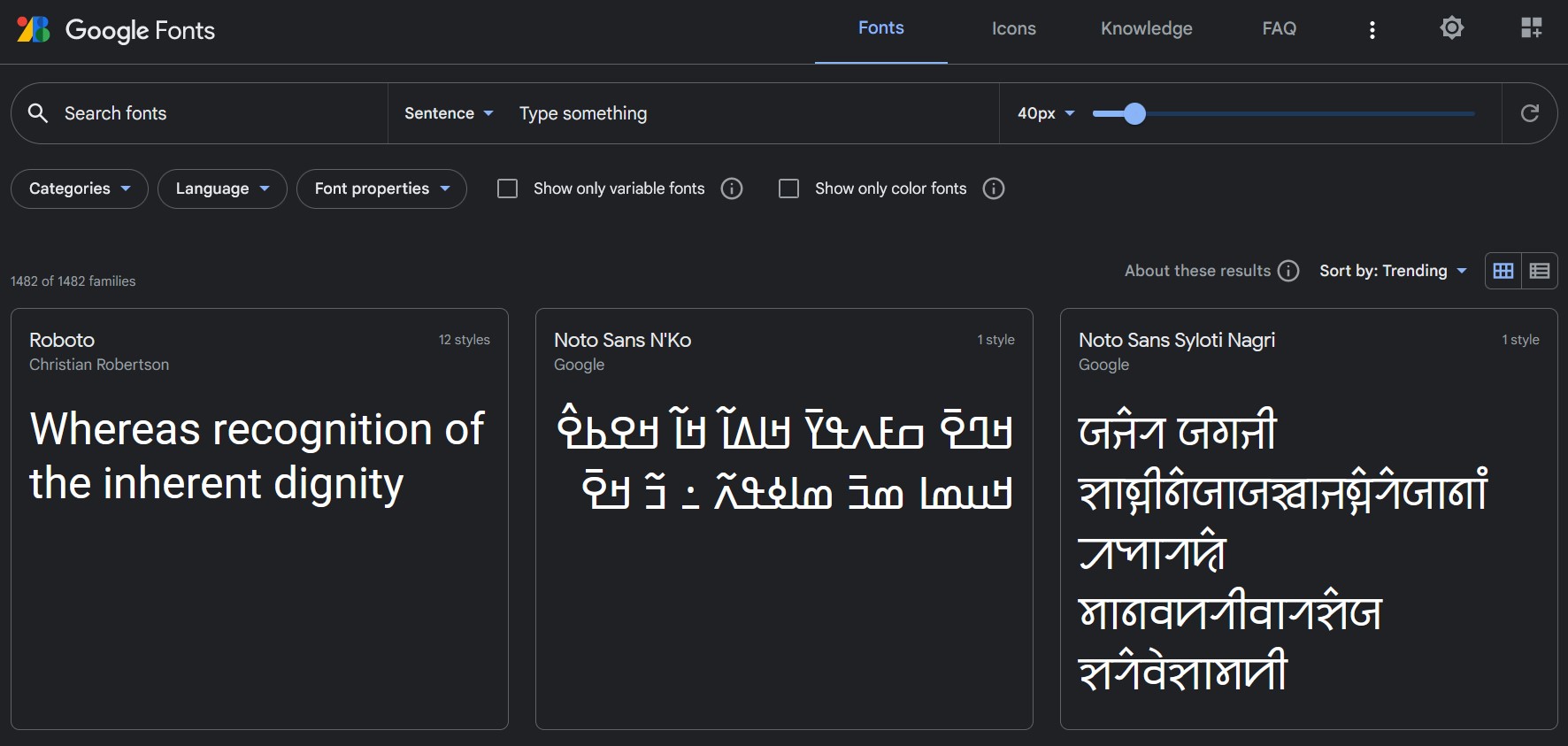Click 1 style label on Noto Sans N'Ko
This screenshot has height=746, width=1568.
coord(996,340)
